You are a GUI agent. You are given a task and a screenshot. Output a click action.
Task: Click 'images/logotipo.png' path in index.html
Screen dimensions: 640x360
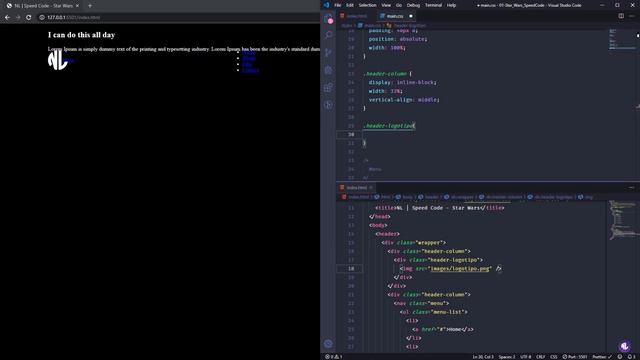(460, 269)
